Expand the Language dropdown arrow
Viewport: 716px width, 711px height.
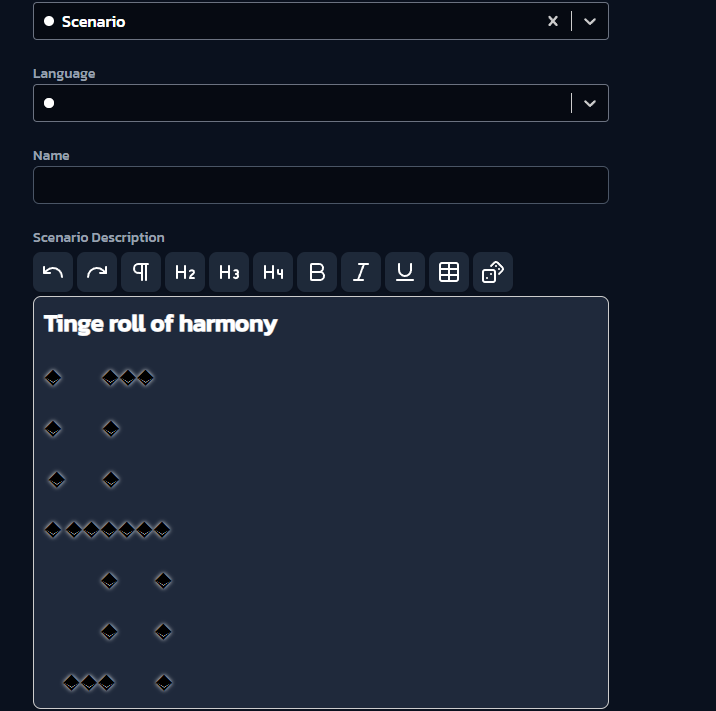click(x=590, y=103)
